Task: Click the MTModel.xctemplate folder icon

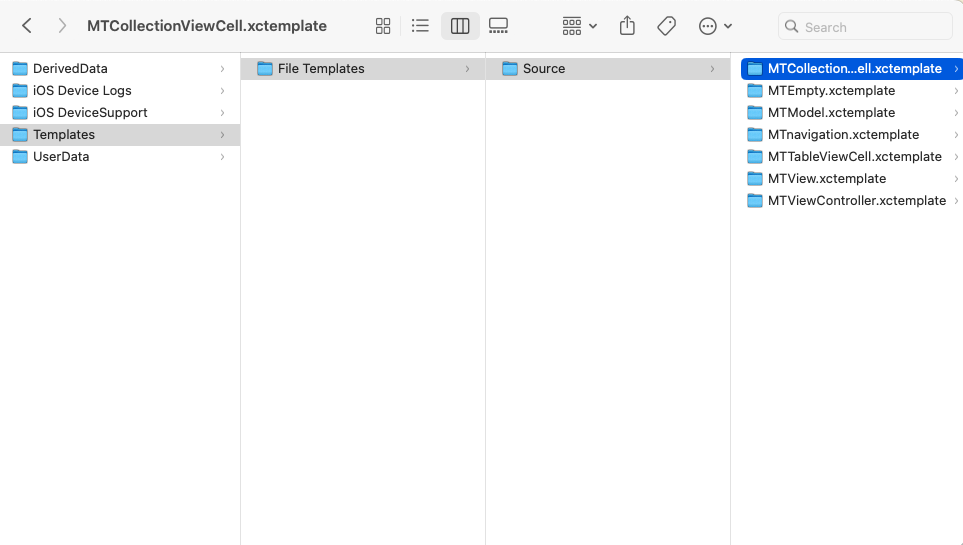Action: [x=755, y=112]
